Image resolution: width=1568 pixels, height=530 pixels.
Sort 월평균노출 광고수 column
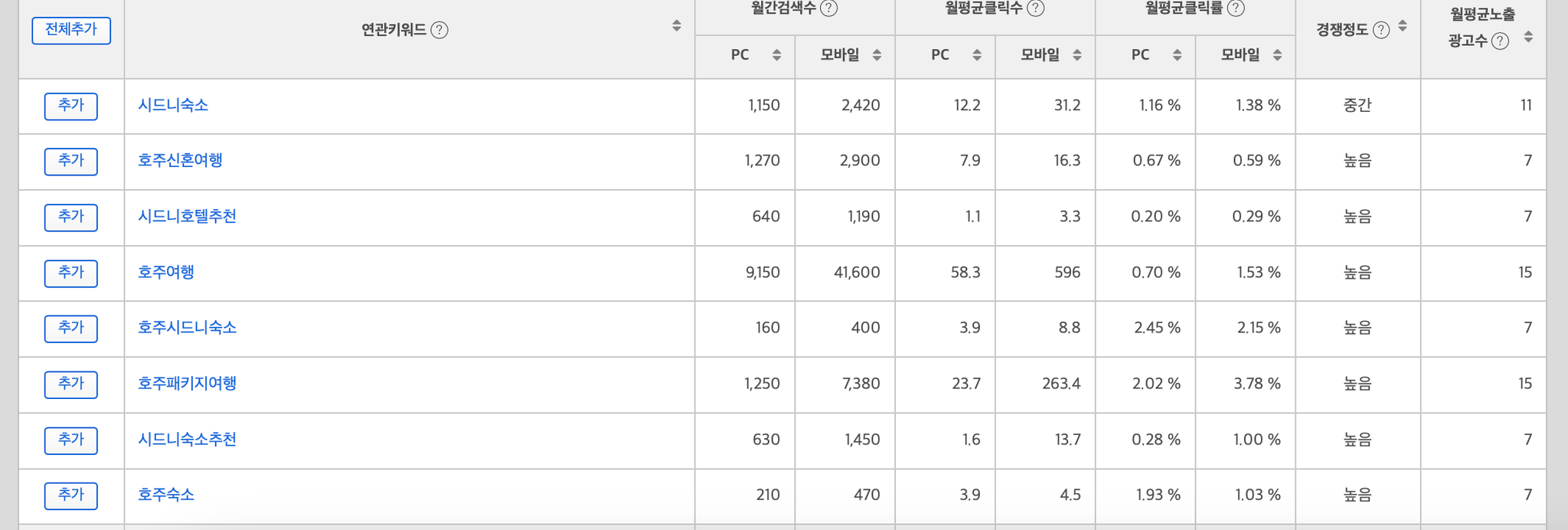coord(1528,37)
